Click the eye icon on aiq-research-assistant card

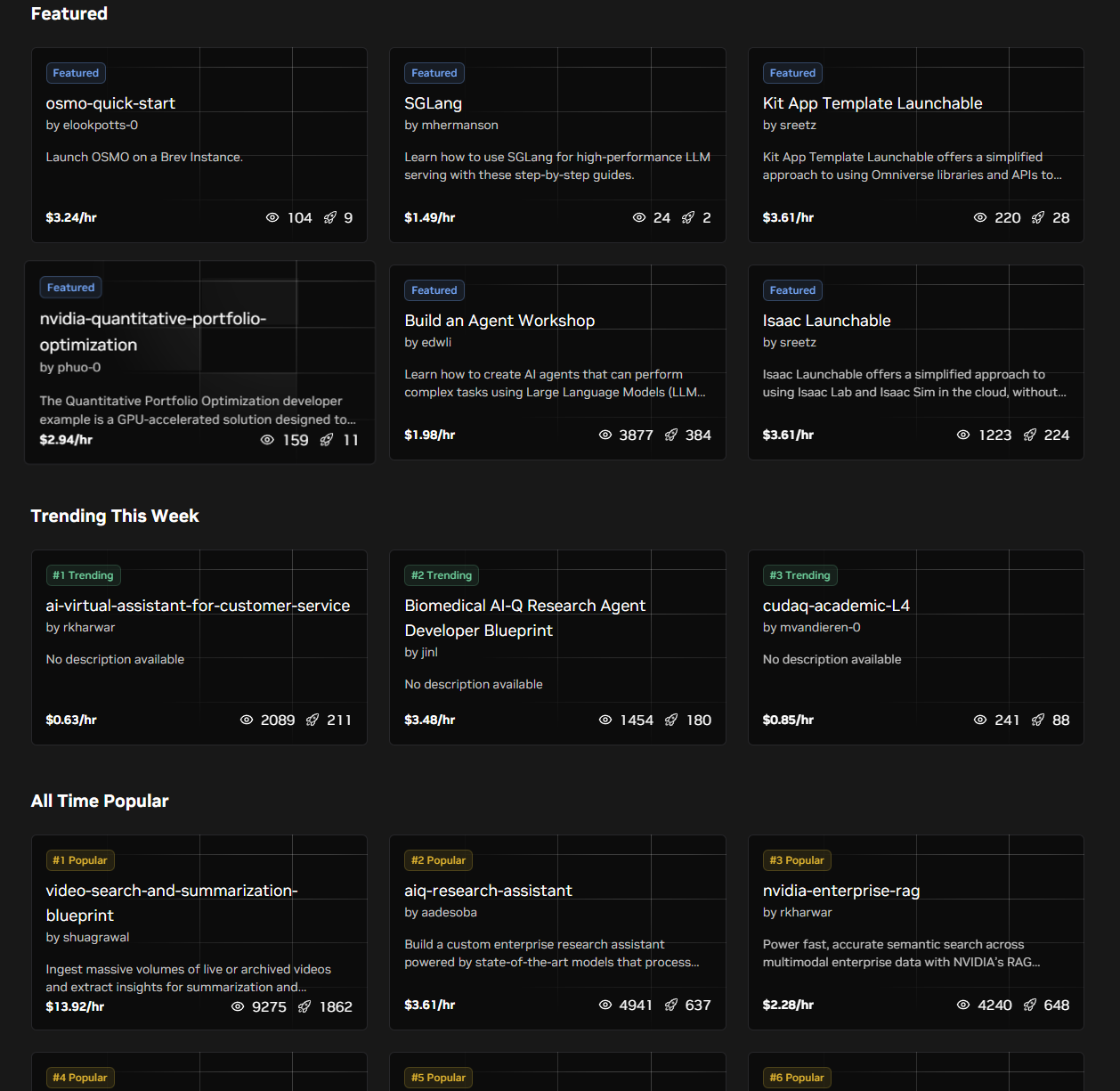(605, 1005)
